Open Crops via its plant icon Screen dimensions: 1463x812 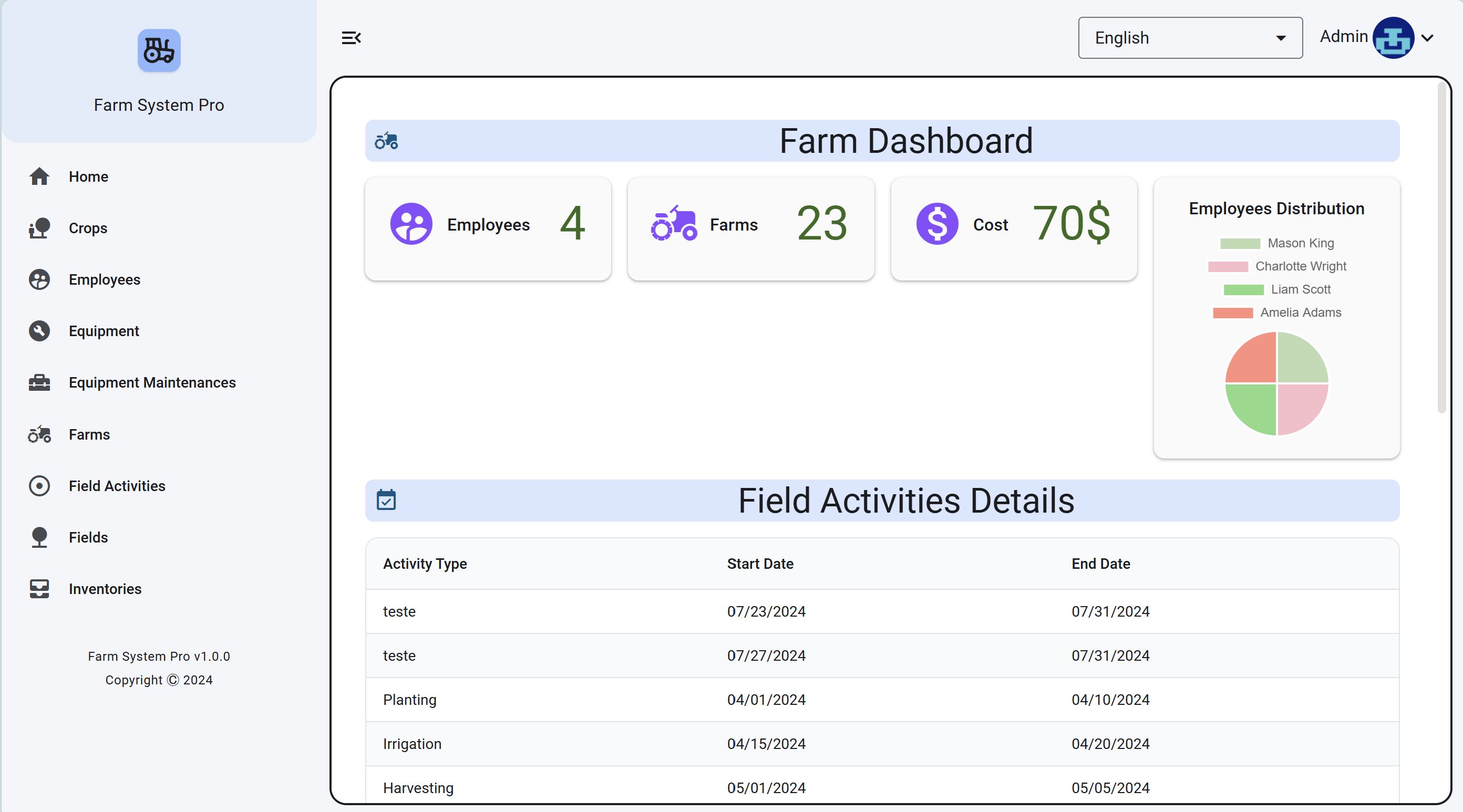[x=39, y=228]
